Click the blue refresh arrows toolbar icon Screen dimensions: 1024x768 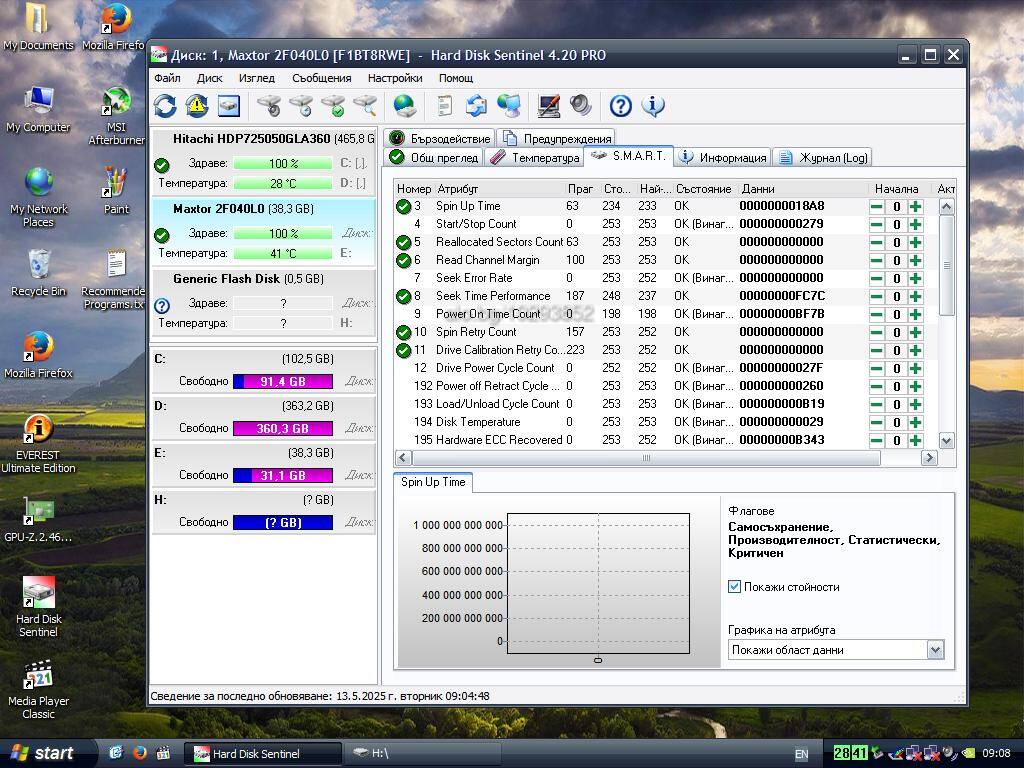165,106
